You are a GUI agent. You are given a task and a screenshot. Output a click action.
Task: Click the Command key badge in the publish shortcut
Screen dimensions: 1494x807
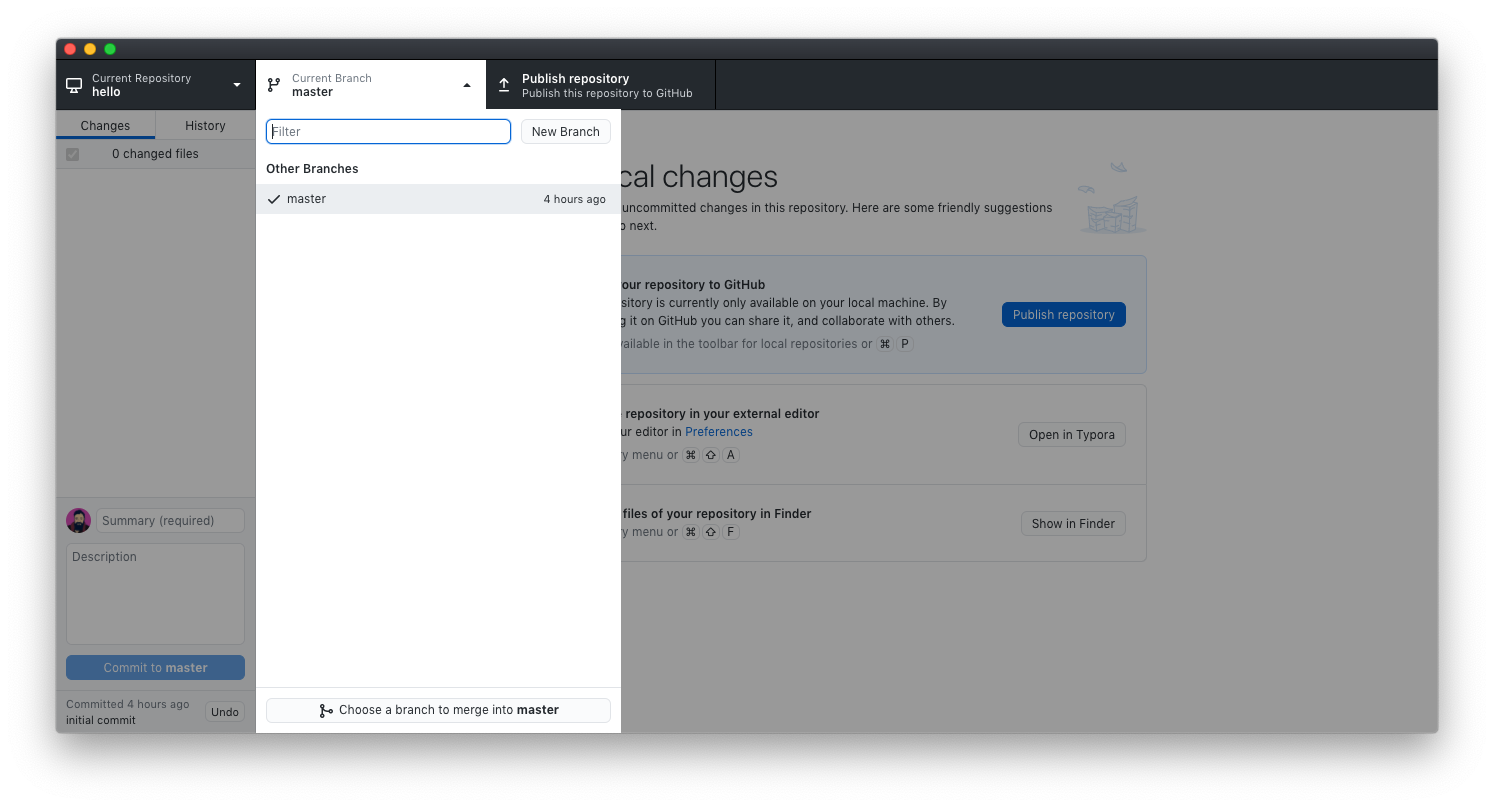(884, 343)
